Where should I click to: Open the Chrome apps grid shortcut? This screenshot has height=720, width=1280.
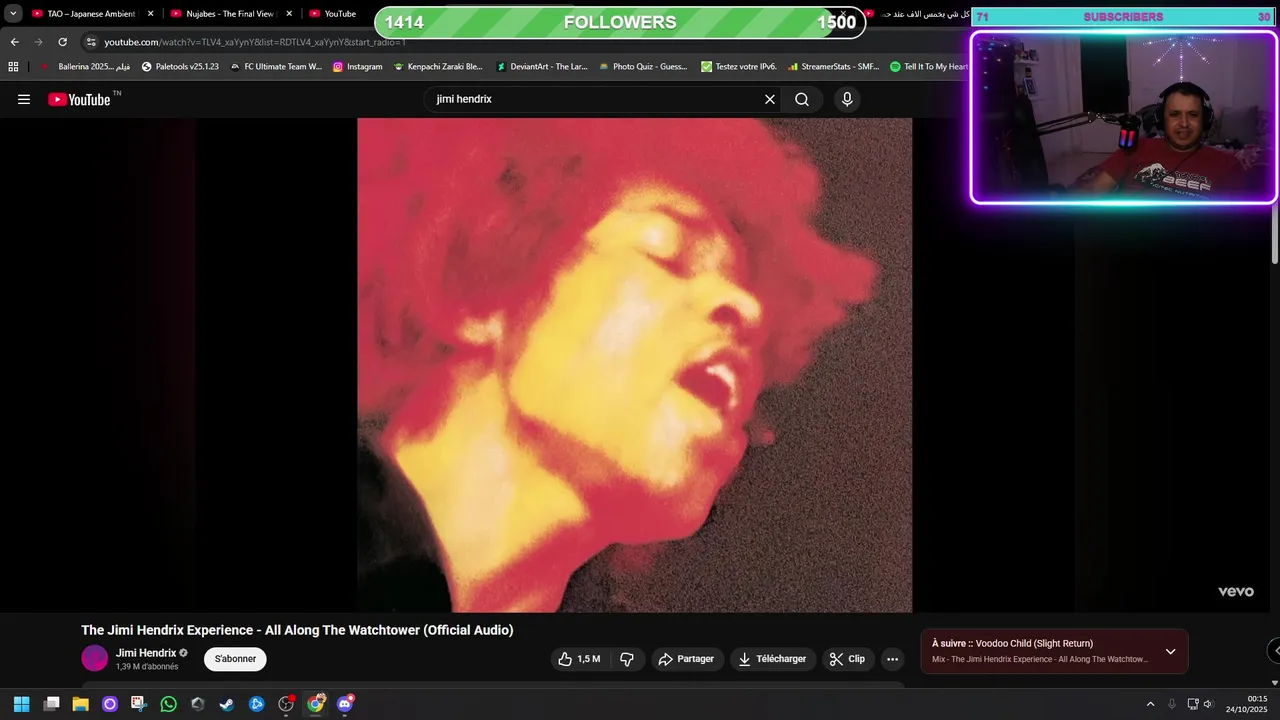point(13,67)
